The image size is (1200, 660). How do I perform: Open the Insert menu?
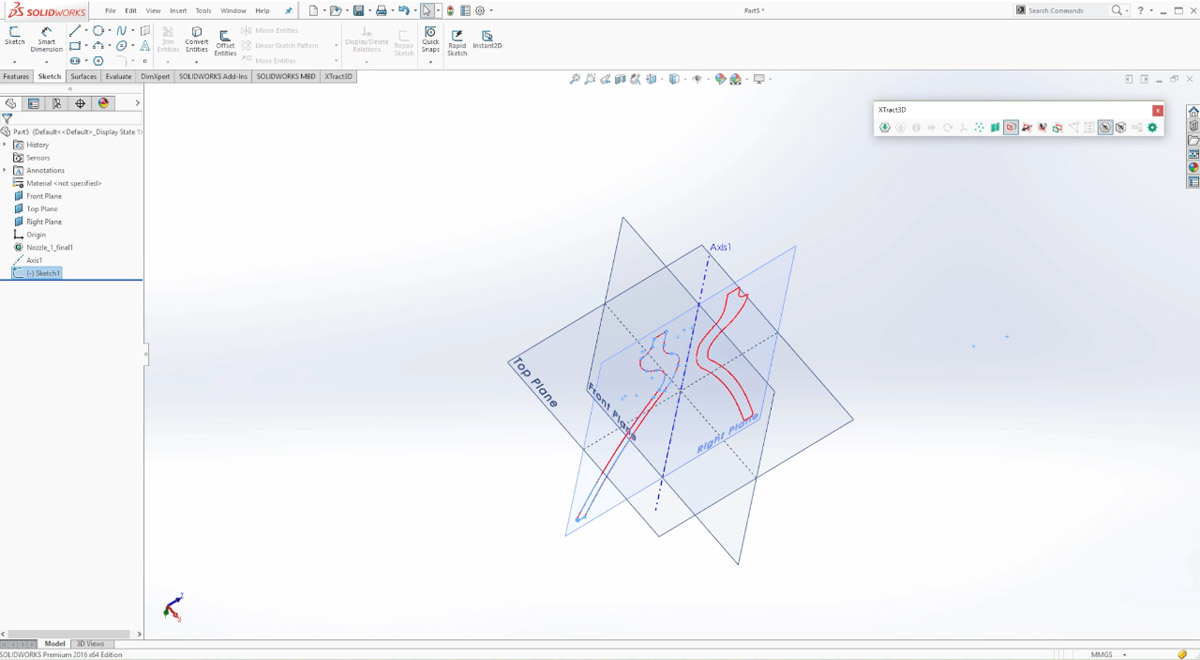click(178, 11)
